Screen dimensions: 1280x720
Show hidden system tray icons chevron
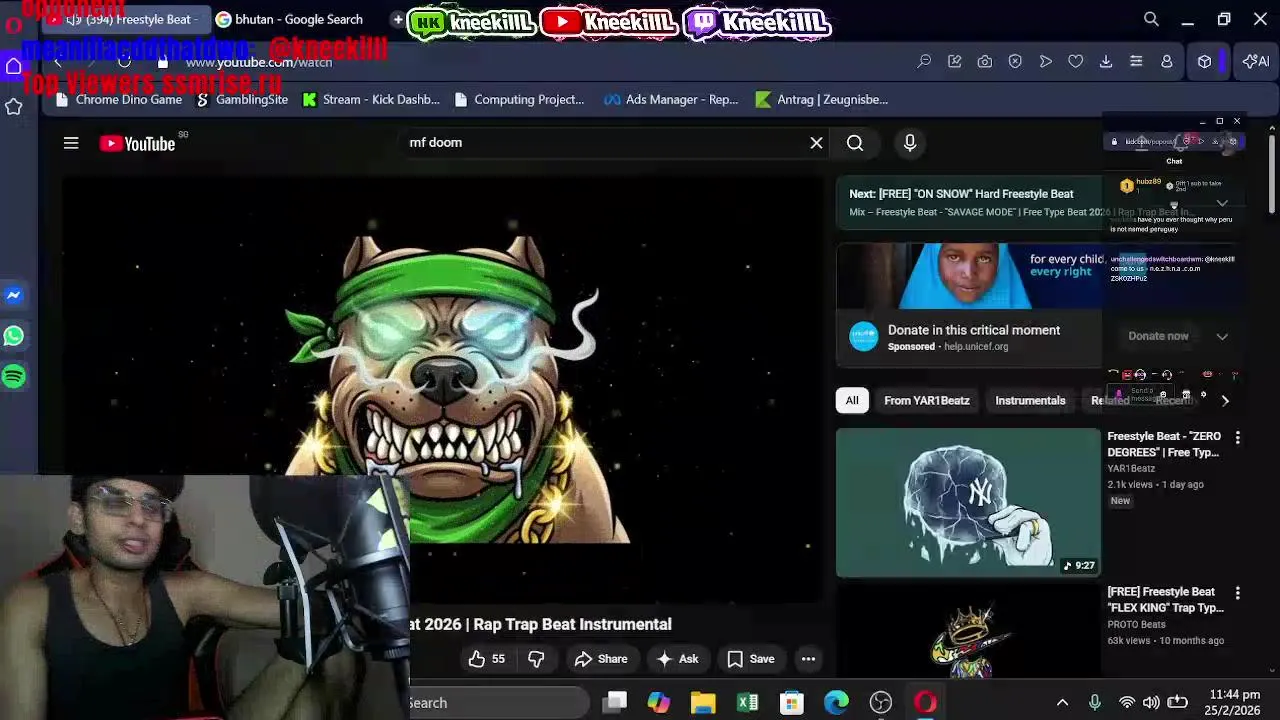(x=1062, y=703)
